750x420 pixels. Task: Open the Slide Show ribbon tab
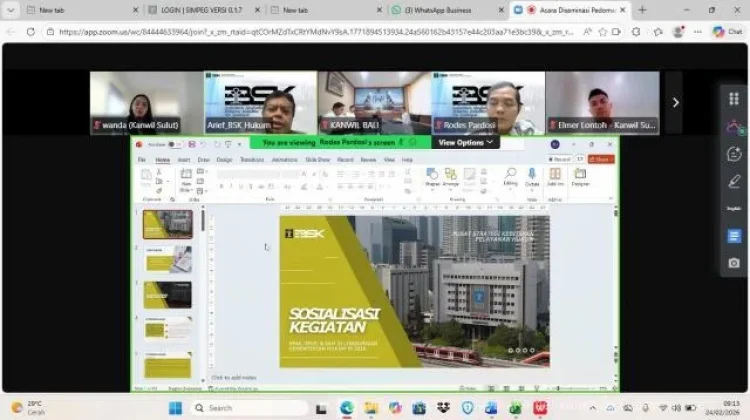(318, 160)
